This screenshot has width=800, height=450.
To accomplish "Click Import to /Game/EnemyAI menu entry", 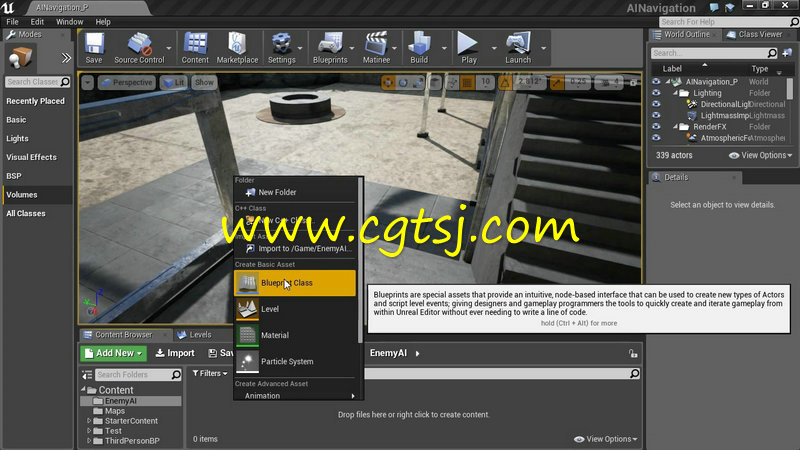I will (x=295, y=248).
